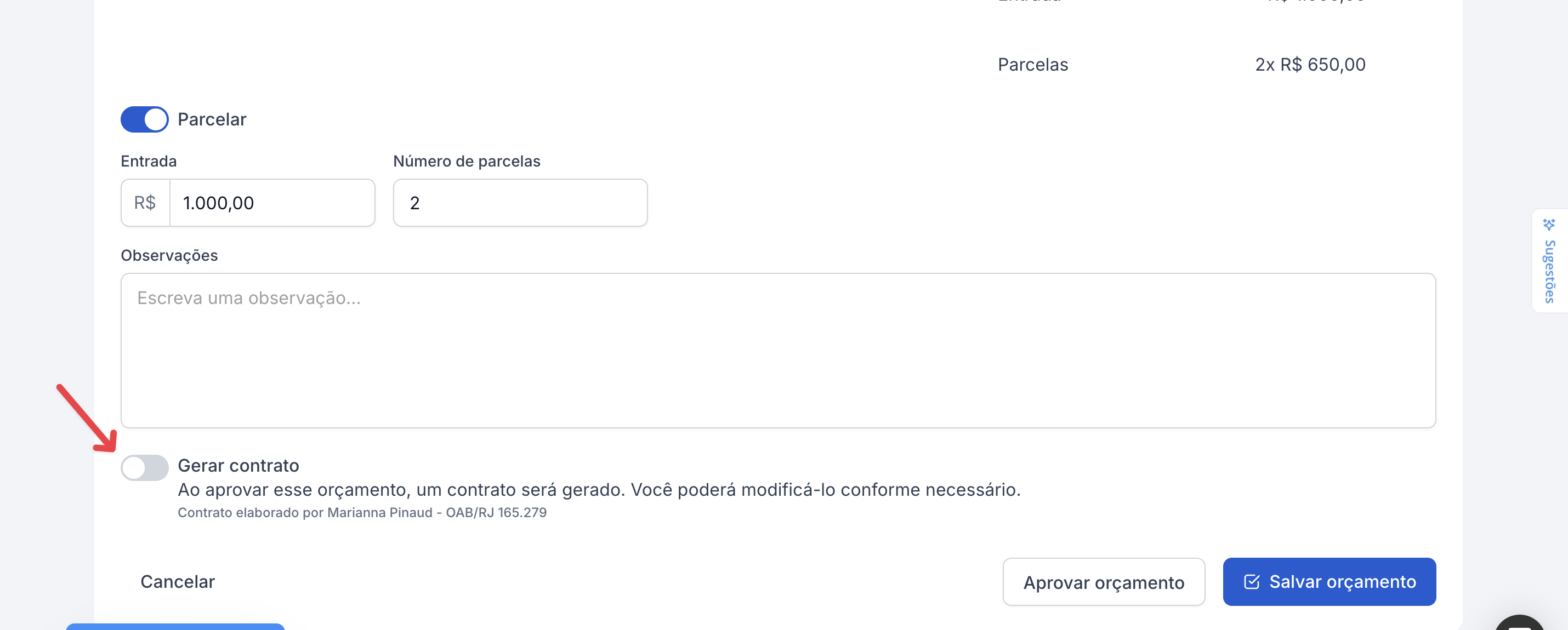The image size is (1568, 630).
Task: Click the Gerar contrato label
Action: [x=238, y=466]
